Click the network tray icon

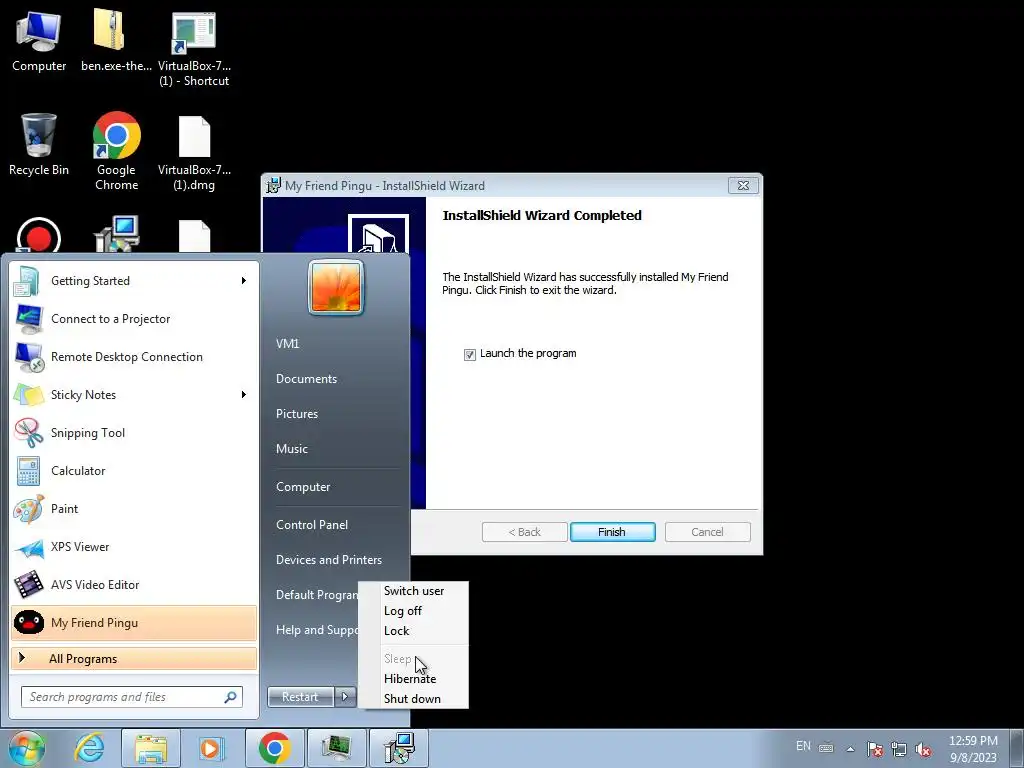click(899, 749)
